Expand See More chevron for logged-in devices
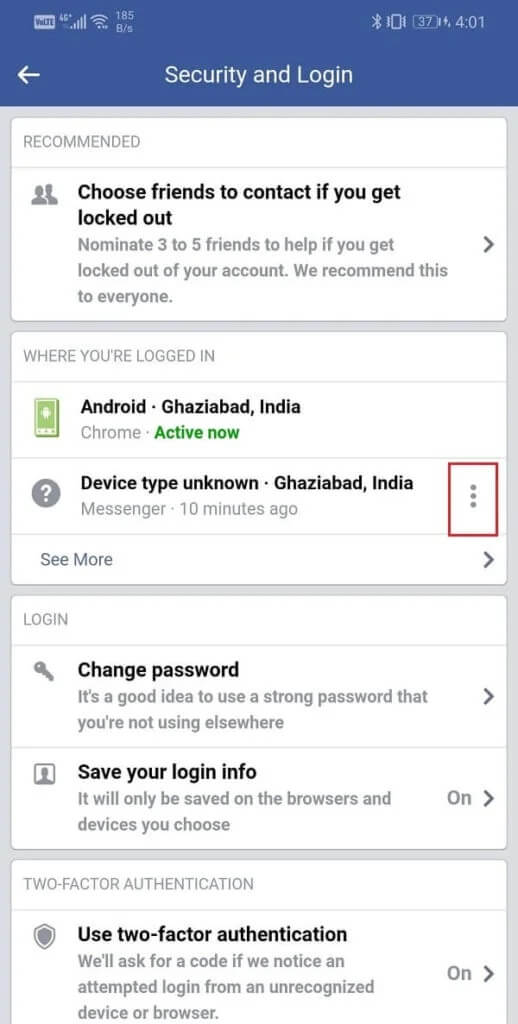The height and width of the screenshot is (1024, 518). click(x=488, y=560)
